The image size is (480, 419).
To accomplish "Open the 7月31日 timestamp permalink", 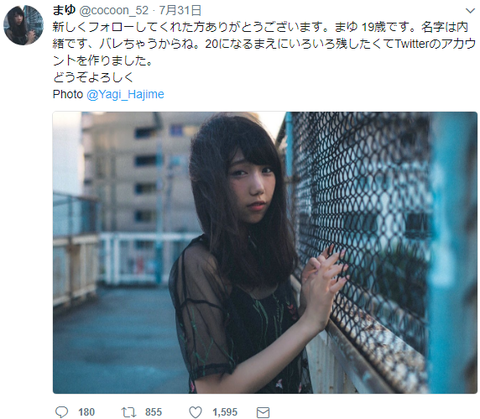I will coord(180,11).
